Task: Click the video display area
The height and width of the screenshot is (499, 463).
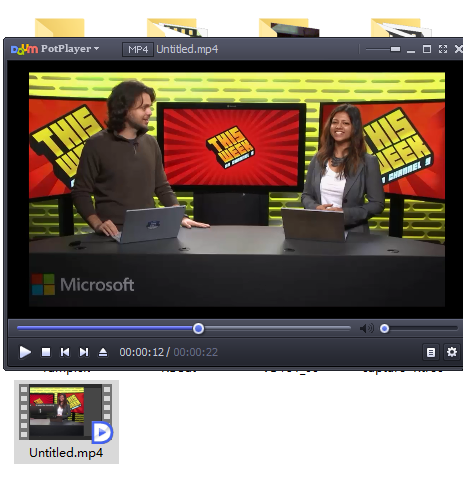Action: pos(237,189)
